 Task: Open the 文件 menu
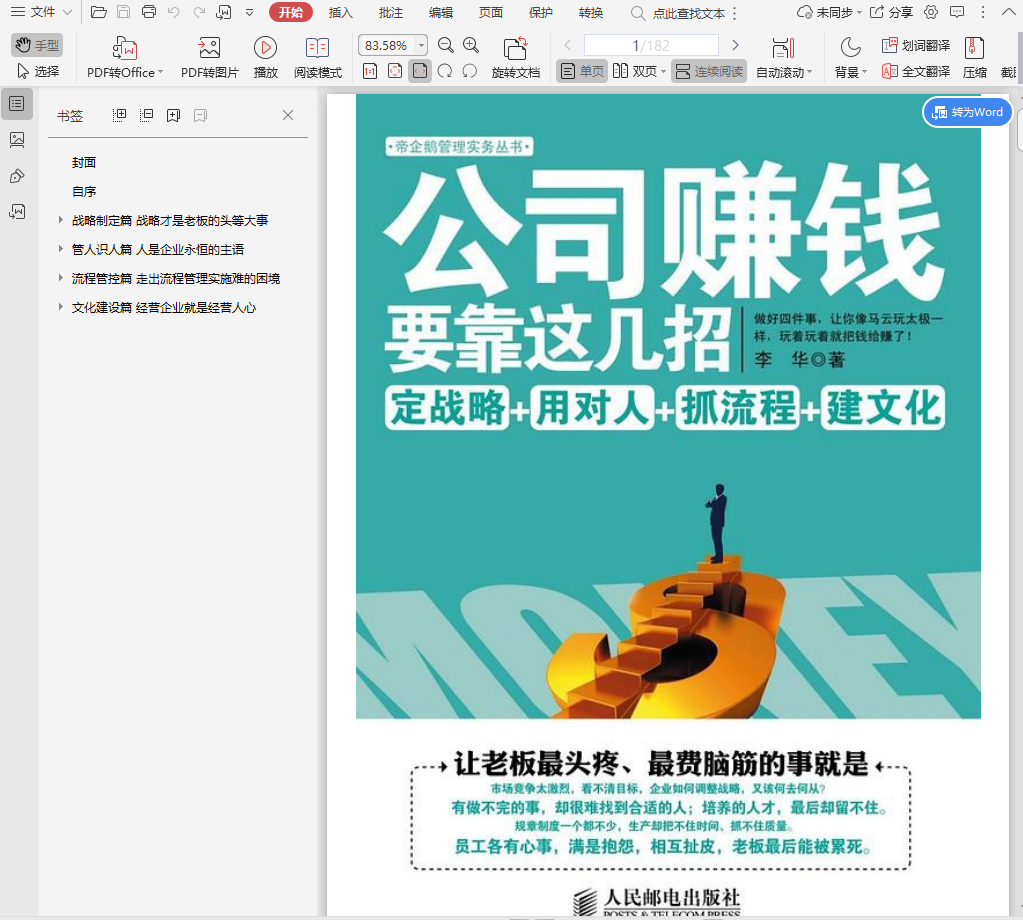(42, 12)
